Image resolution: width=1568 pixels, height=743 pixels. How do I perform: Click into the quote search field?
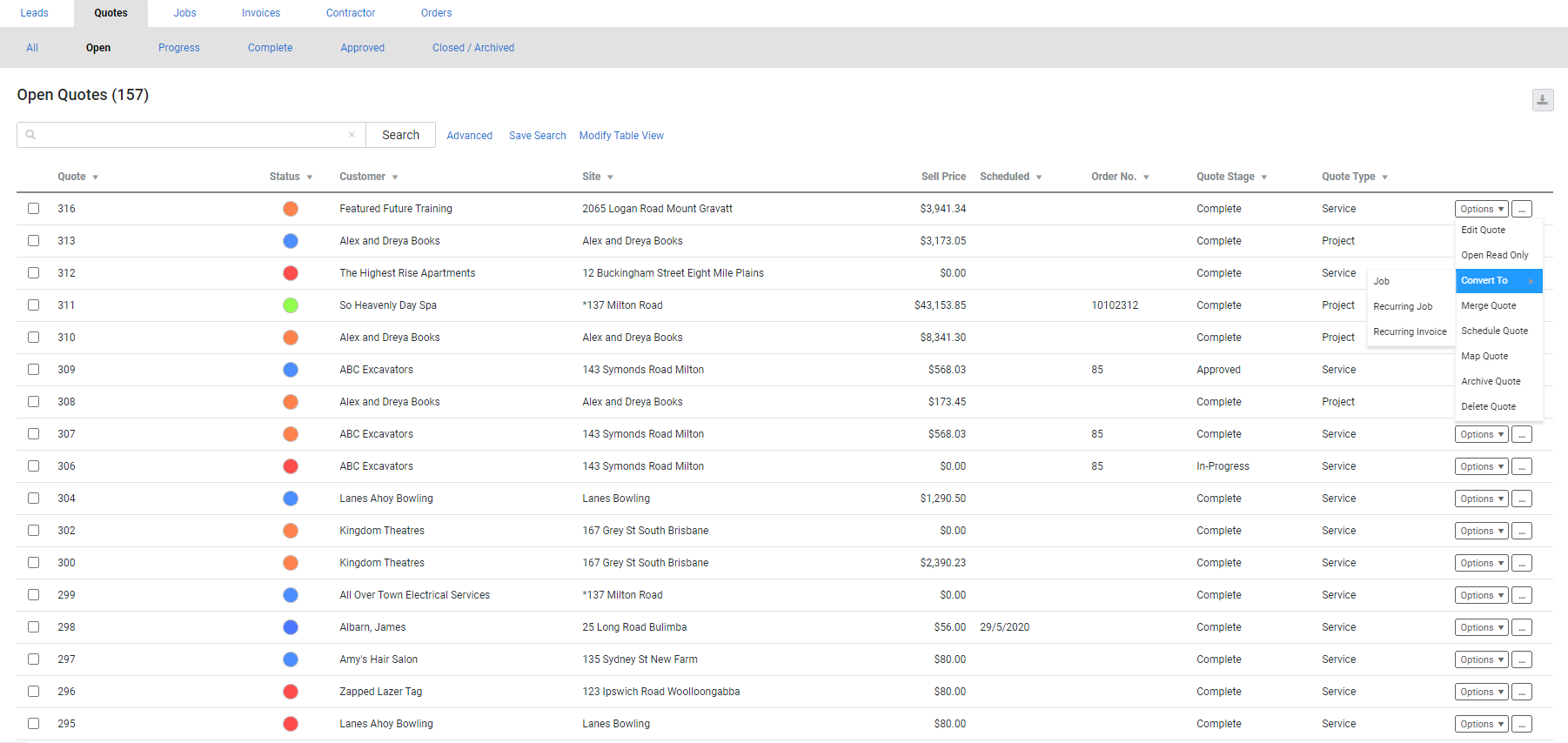coord(191,135)
